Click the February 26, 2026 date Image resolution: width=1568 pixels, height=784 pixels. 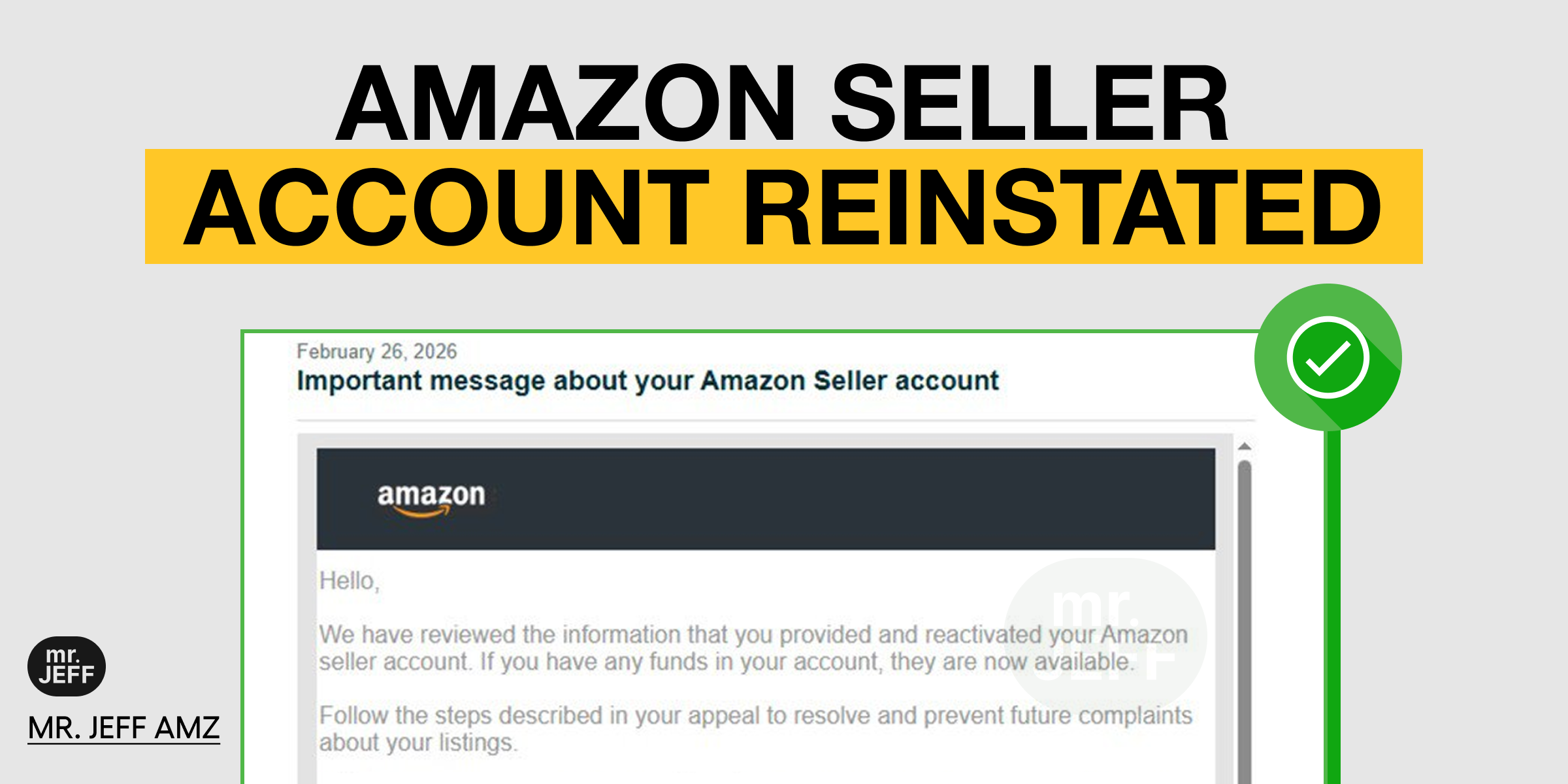pyautogui.click(x=377, y=351)
